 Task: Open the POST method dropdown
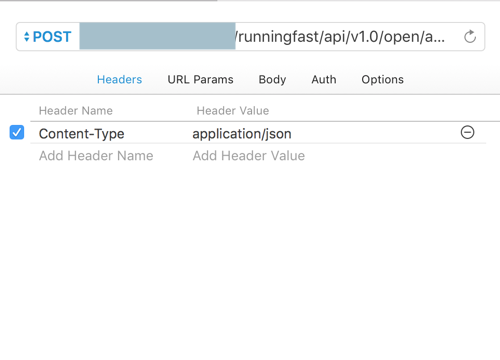(x=48, y=37)
